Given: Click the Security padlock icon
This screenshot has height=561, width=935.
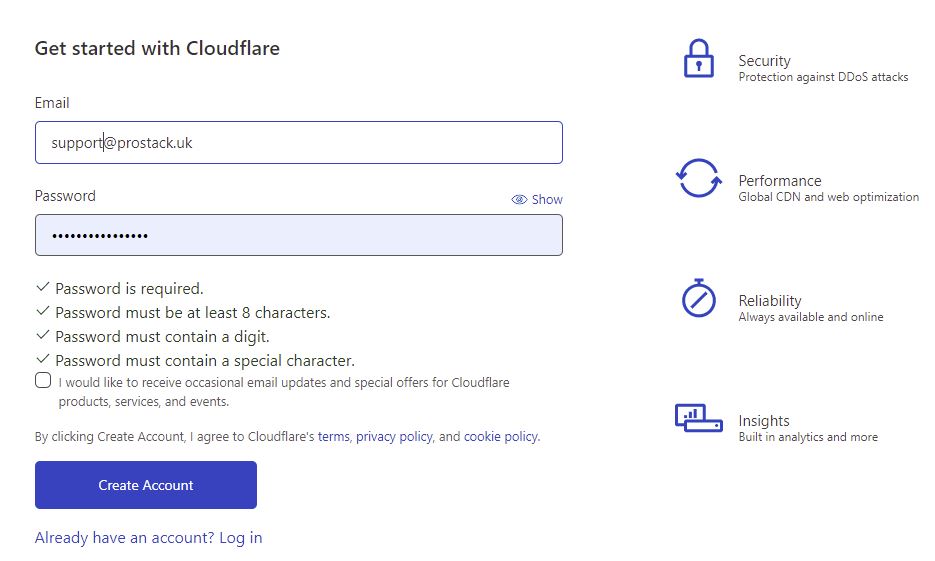Looking at the screenshot, I should (698, 58).
